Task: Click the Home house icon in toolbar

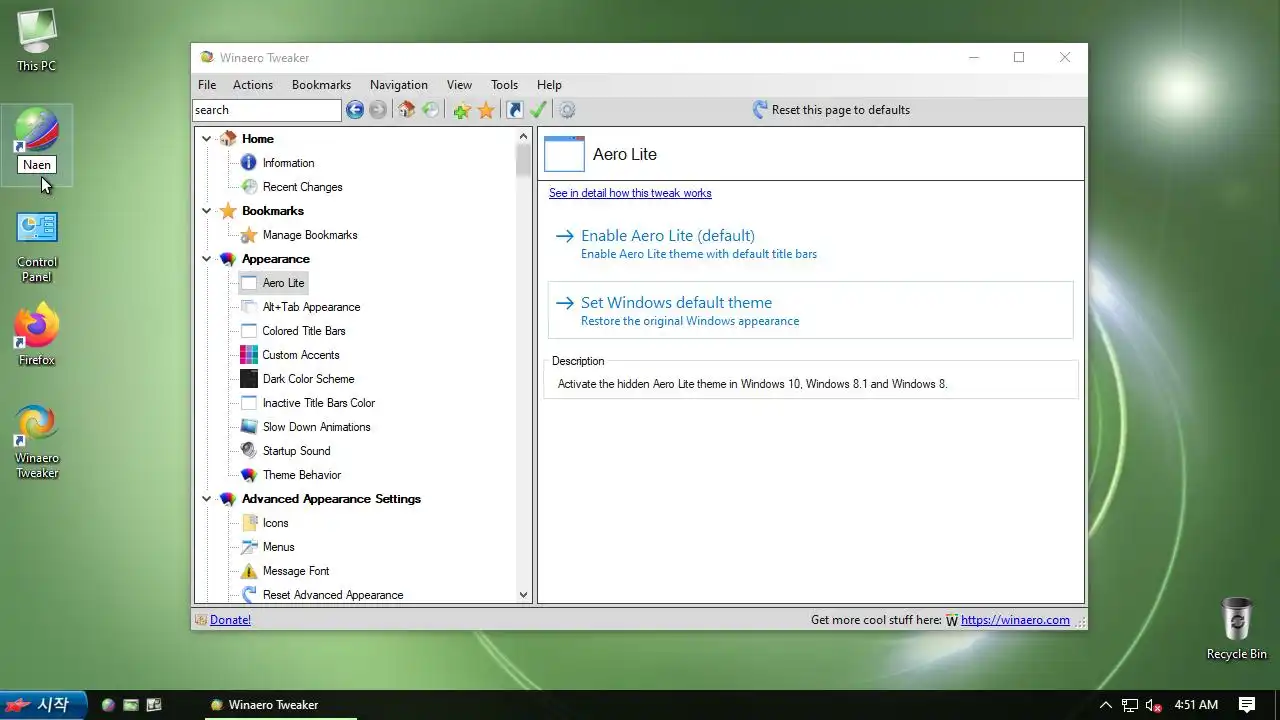Action: 406,110
